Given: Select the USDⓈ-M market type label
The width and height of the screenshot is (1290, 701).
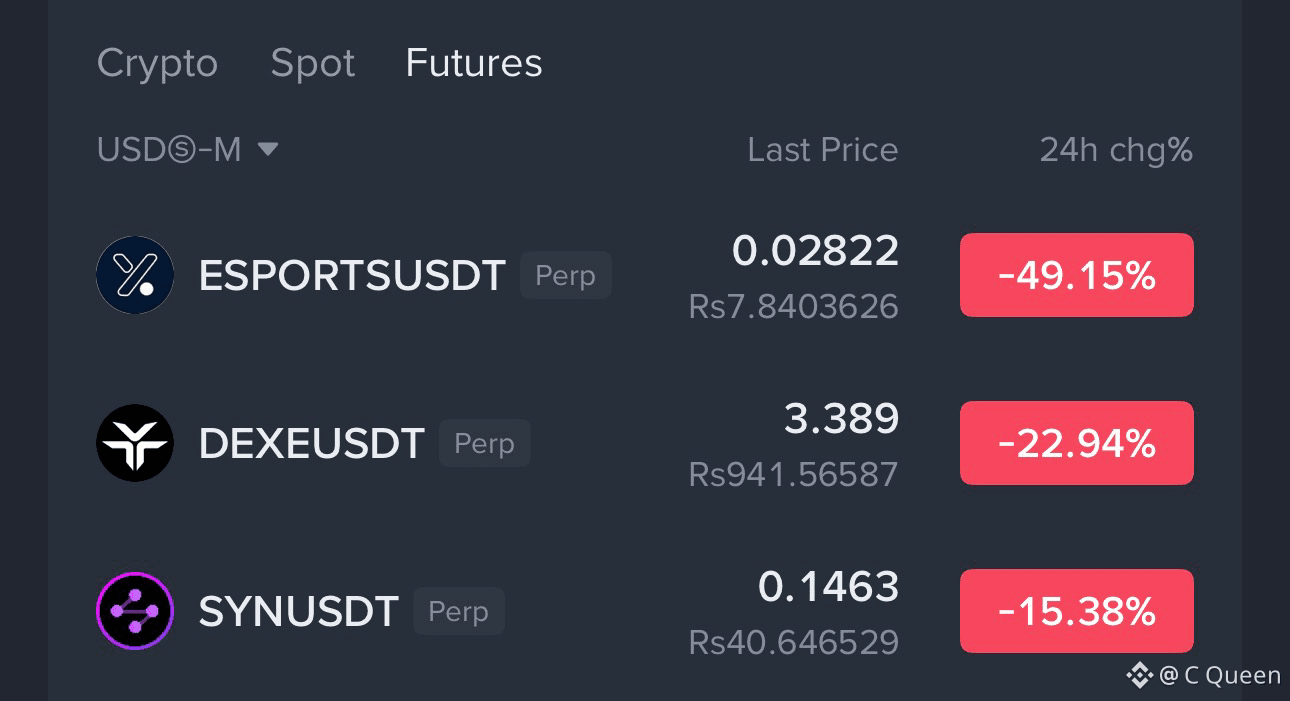Looking at the screenshot, I should pyautogui.click(x=169, y=150).
